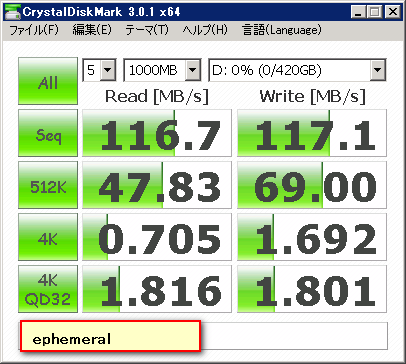
Task: Start the 4K benchmark
Action: (x=48, y=237)
